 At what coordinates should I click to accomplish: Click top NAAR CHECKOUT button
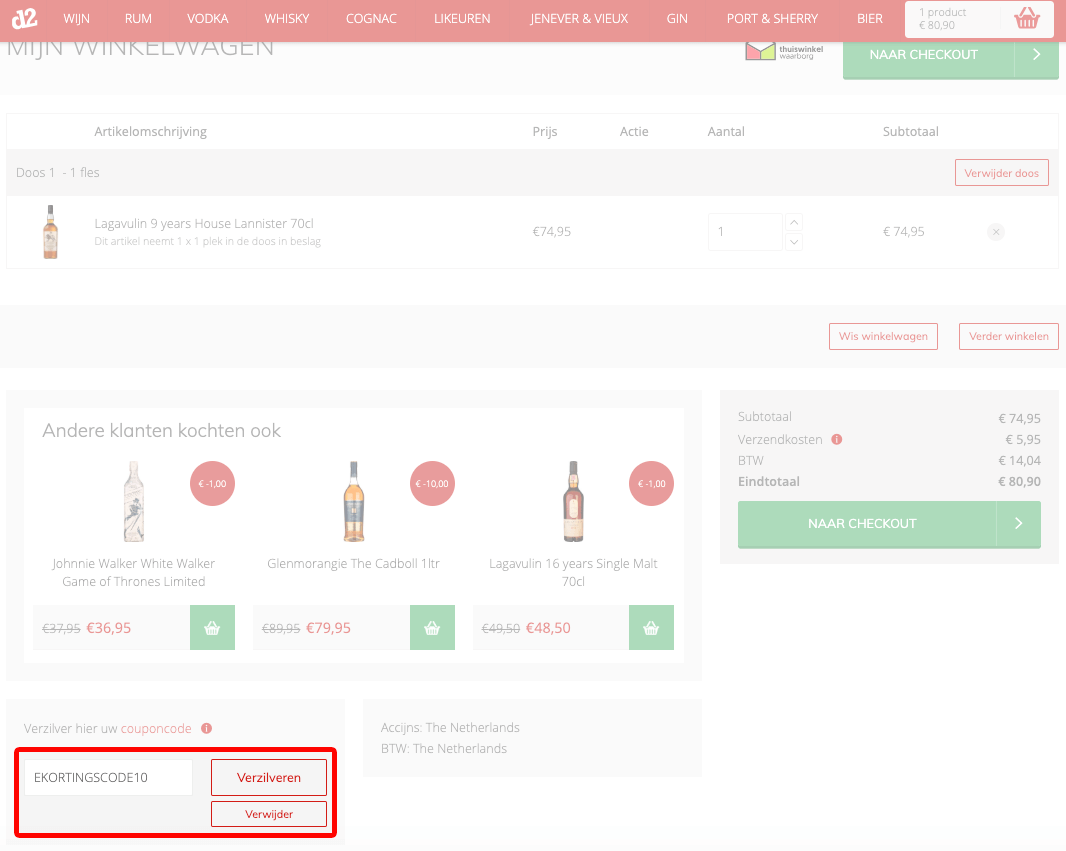950,59
